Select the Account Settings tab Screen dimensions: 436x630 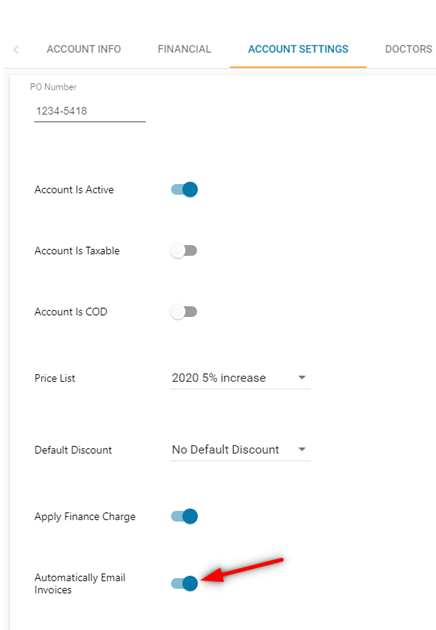tap(298, 49)
